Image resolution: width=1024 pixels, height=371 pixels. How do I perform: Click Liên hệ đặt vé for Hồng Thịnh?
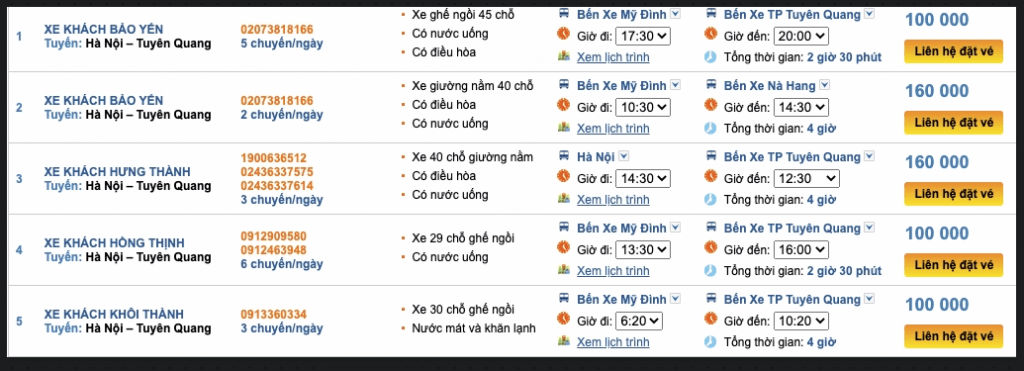[x=953, y=265]
